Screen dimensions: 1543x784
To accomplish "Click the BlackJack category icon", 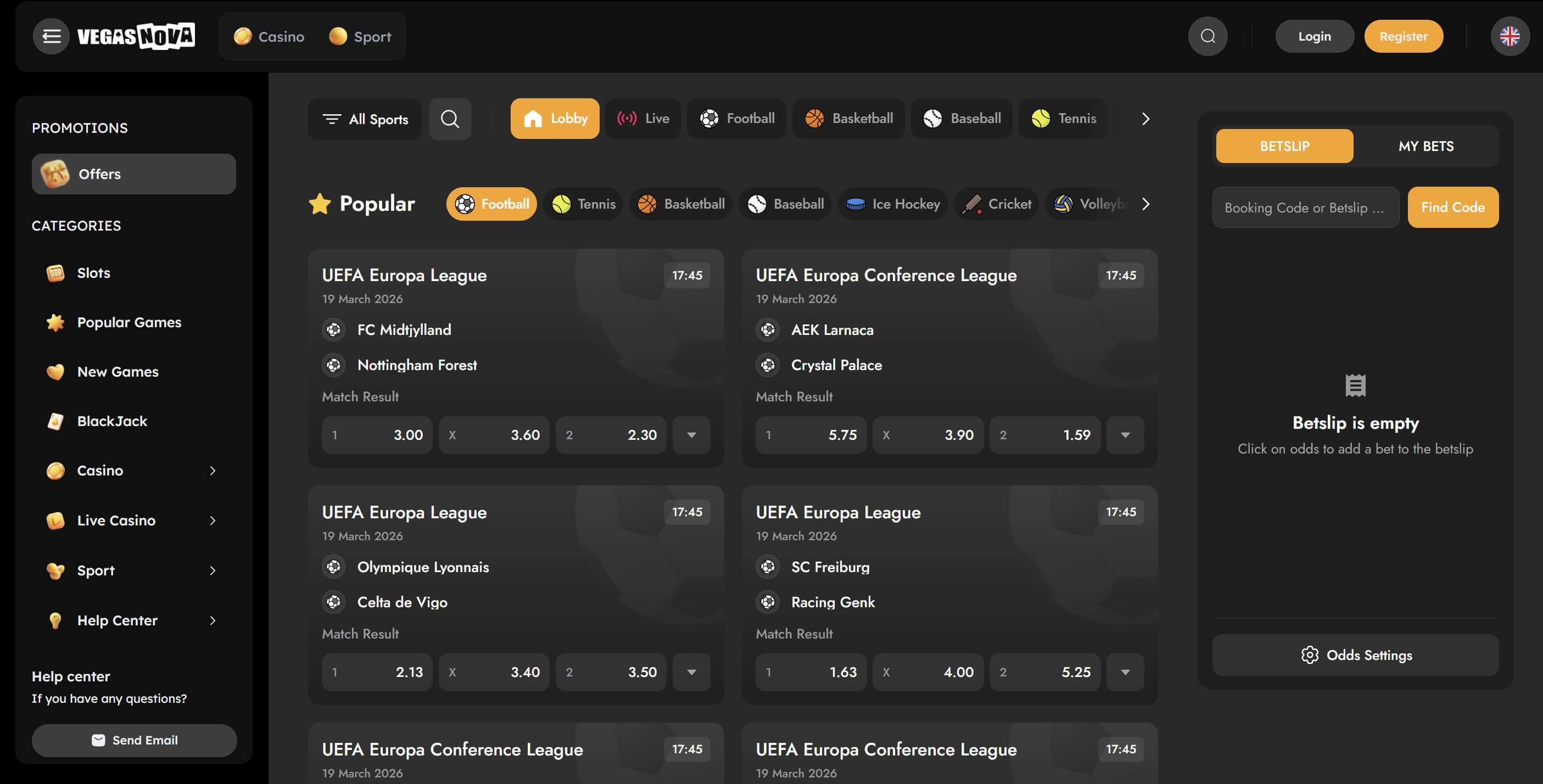I will (55, 421).
